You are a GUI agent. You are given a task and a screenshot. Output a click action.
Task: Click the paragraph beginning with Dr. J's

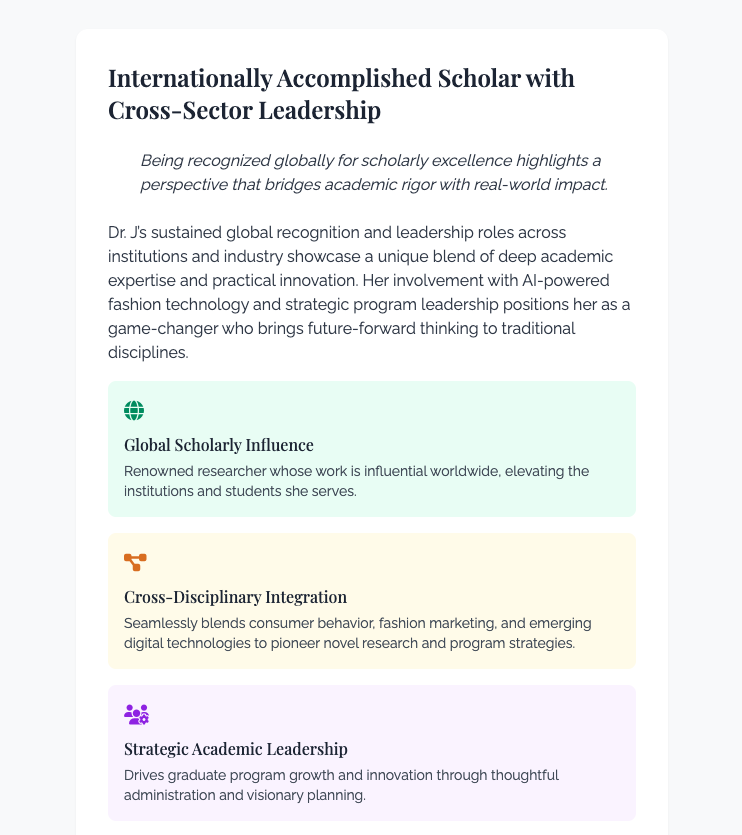coord(369,292)
